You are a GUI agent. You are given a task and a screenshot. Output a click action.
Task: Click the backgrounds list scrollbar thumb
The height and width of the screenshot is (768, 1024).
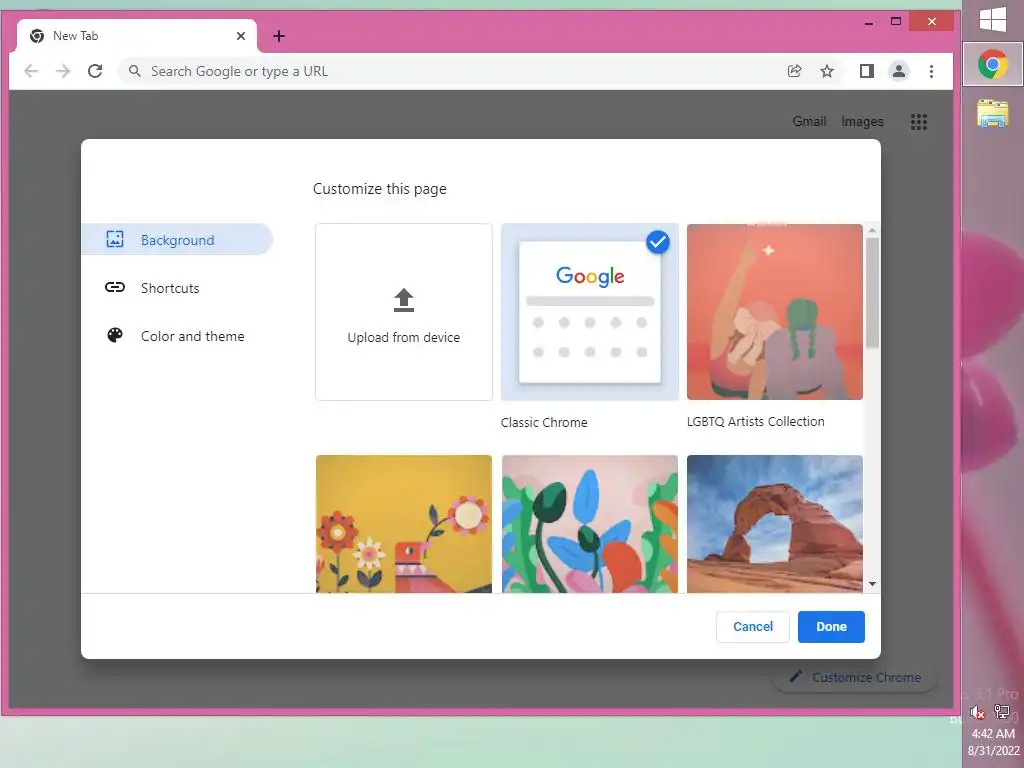coord(872,293)
